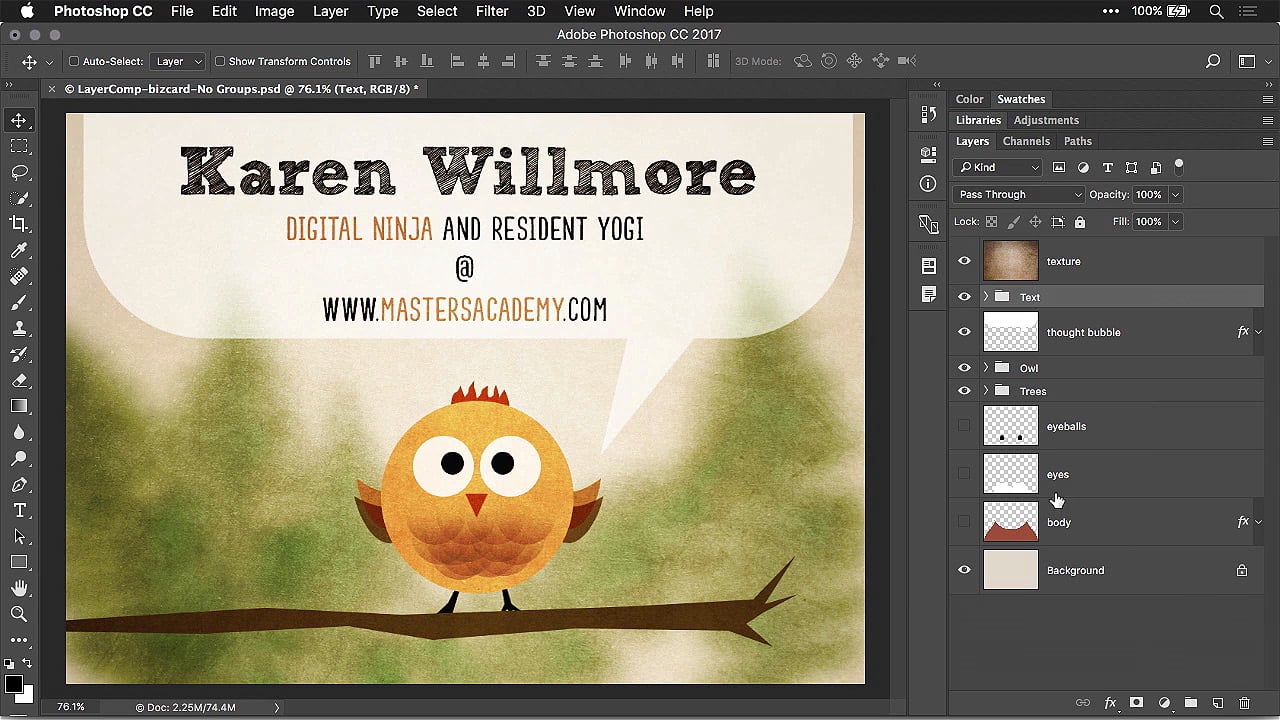This screenshot has width=1280, height=720.
Task: Open the Layer menu
Action: click(330, 11)
